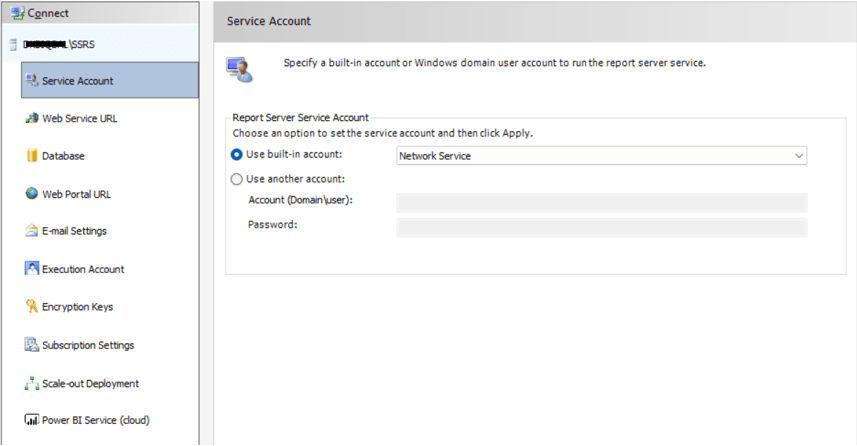Click the Web Service URL icon
This screenshot has height=446, width=857.
pyautogui.click(x=32, y=118)
